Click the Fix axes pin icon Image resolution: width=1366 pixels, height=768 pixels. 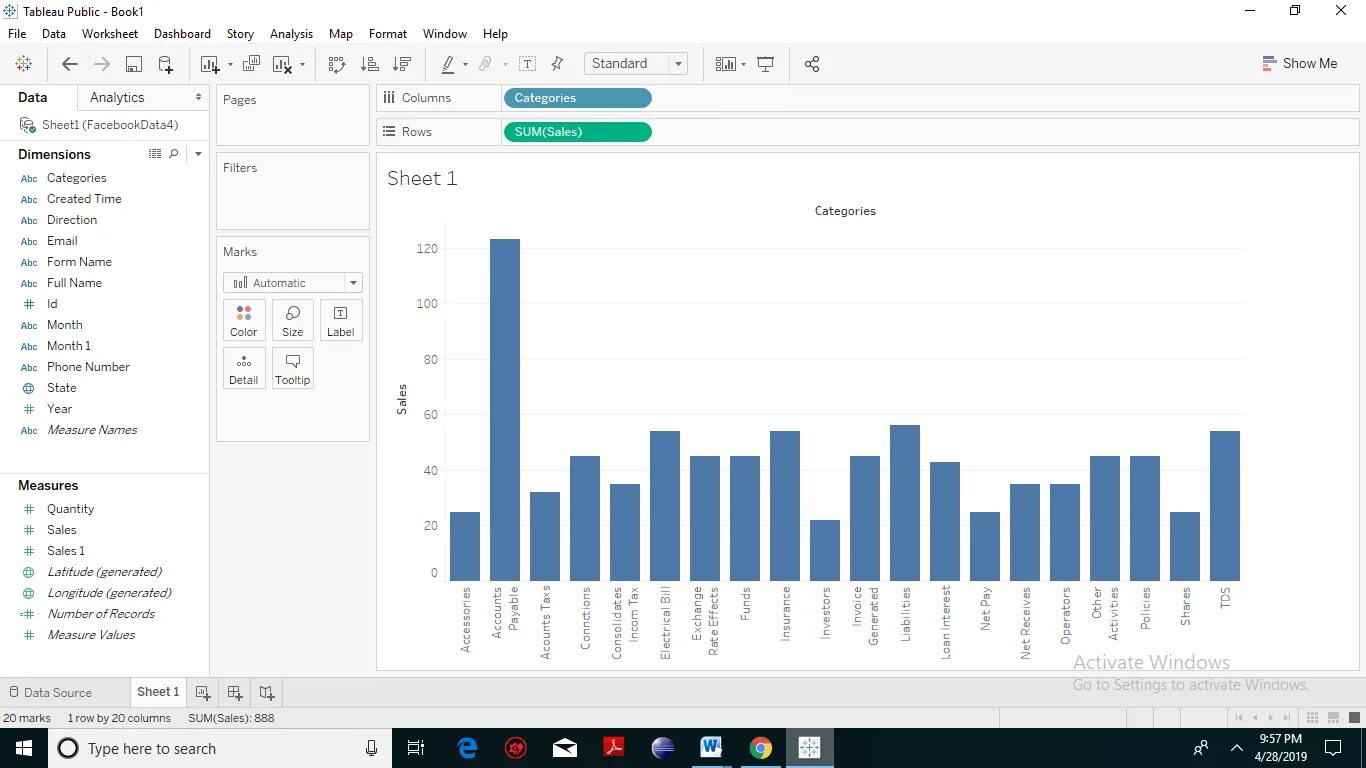558,64
